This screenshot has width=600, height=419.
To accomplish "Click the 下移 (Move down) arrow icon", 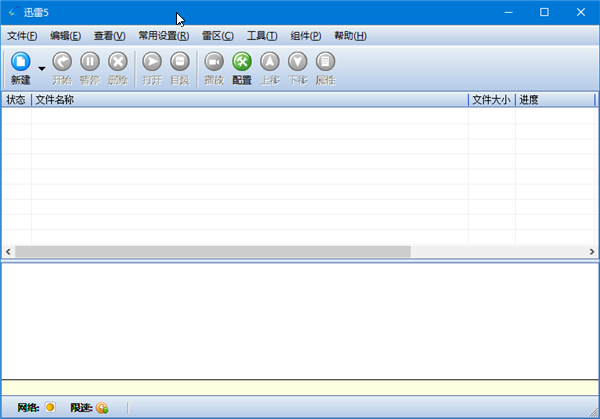I will tap(298, 62).
